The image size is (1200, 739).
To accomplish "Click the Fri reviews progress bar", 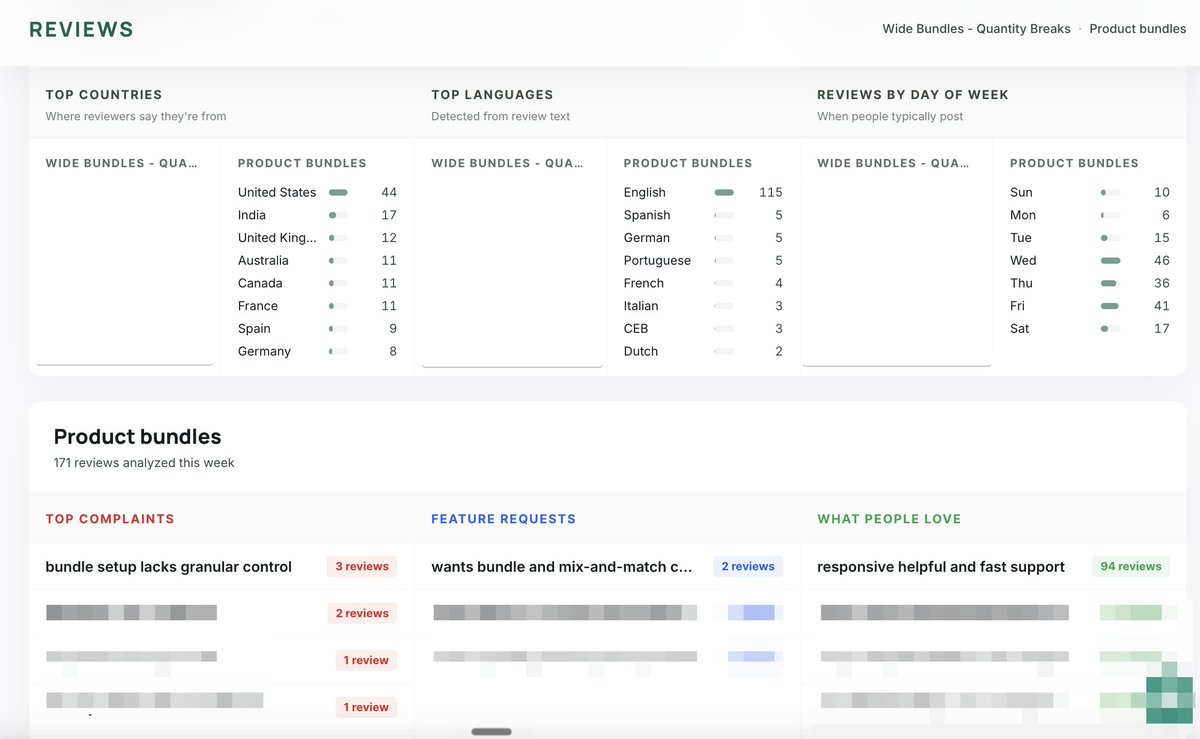I will 1110,306.
